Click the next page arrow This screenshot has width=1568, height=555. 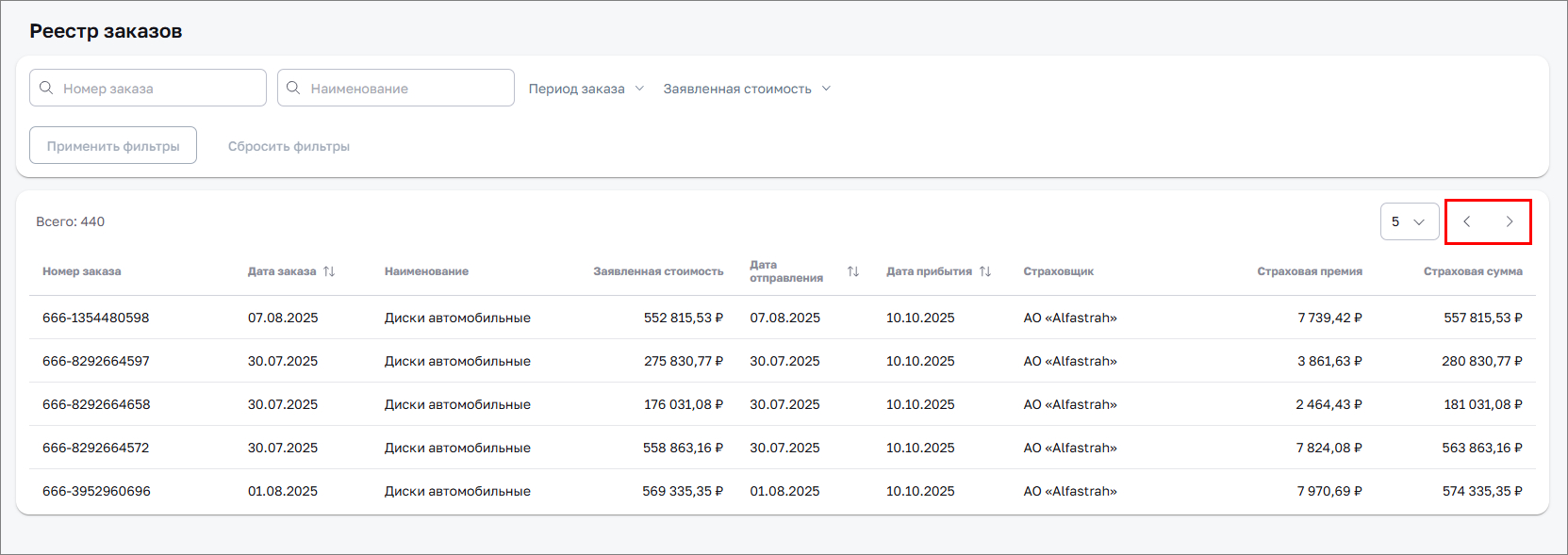point(1509,221)
